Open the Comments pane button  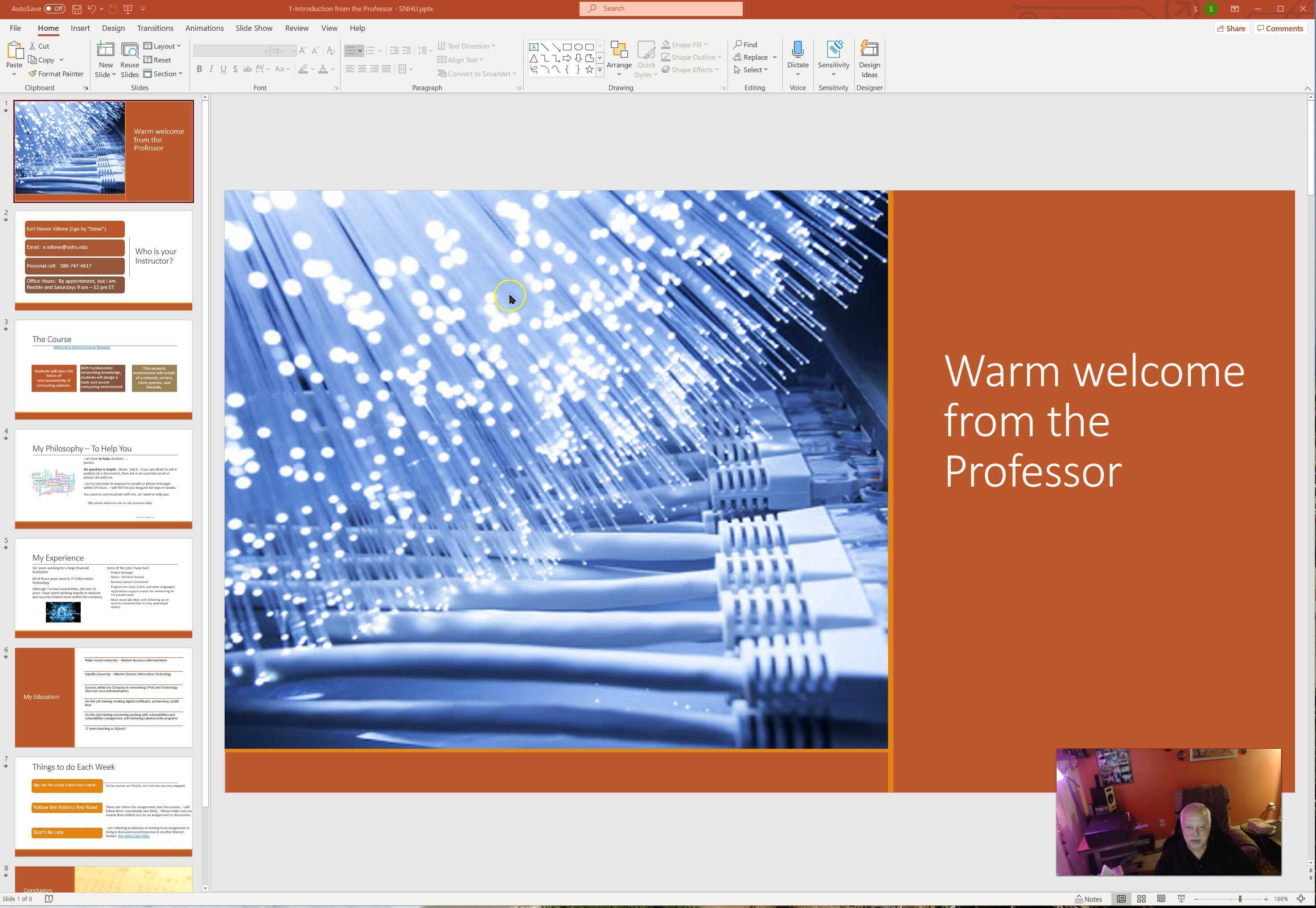(x=1279, y=29)
